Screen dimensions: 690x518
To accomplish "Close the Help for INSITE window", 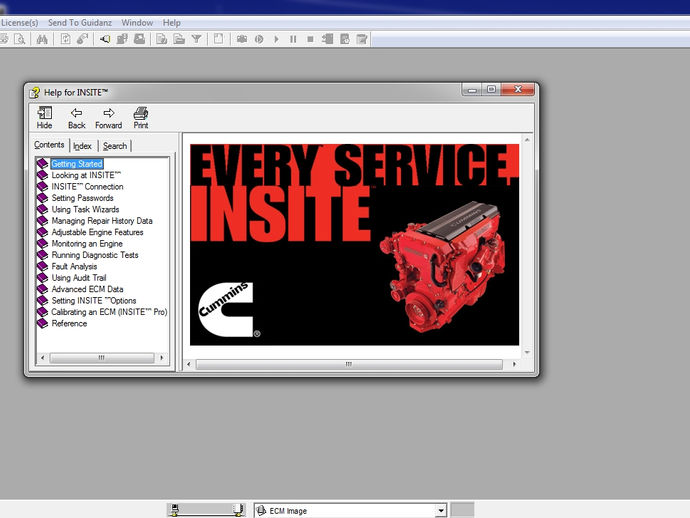I will click(x=518, y=89).
